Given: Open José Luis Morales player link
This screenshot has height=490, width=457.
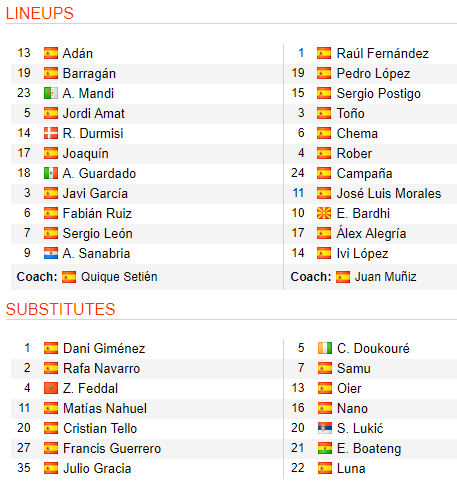Looking at the screenshot, I should pyautogui.click(x=389, y=193).
